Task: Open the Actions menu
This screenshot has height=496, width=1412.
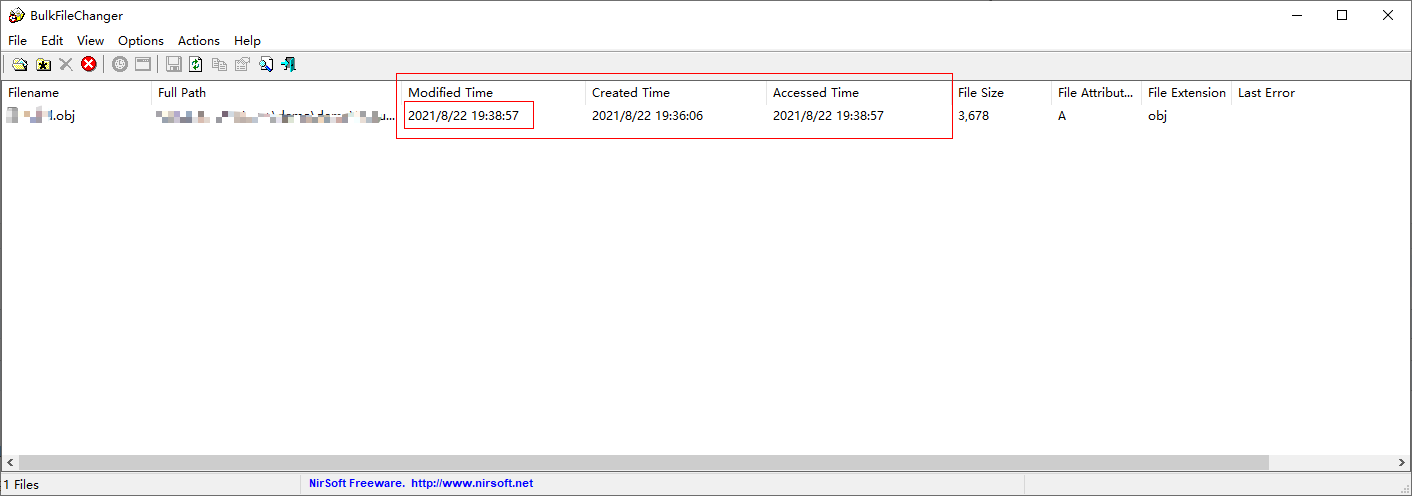Action: (x=199, y=41)
